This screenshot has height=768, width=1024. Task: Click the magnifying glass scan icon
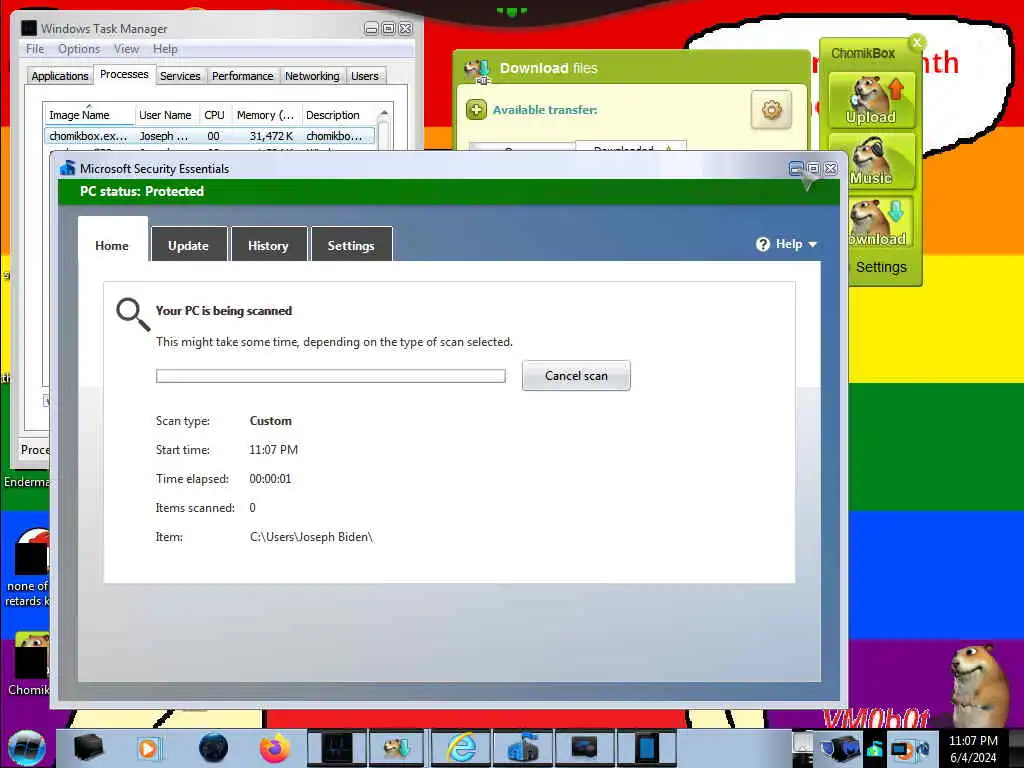(x=133, y=315)
